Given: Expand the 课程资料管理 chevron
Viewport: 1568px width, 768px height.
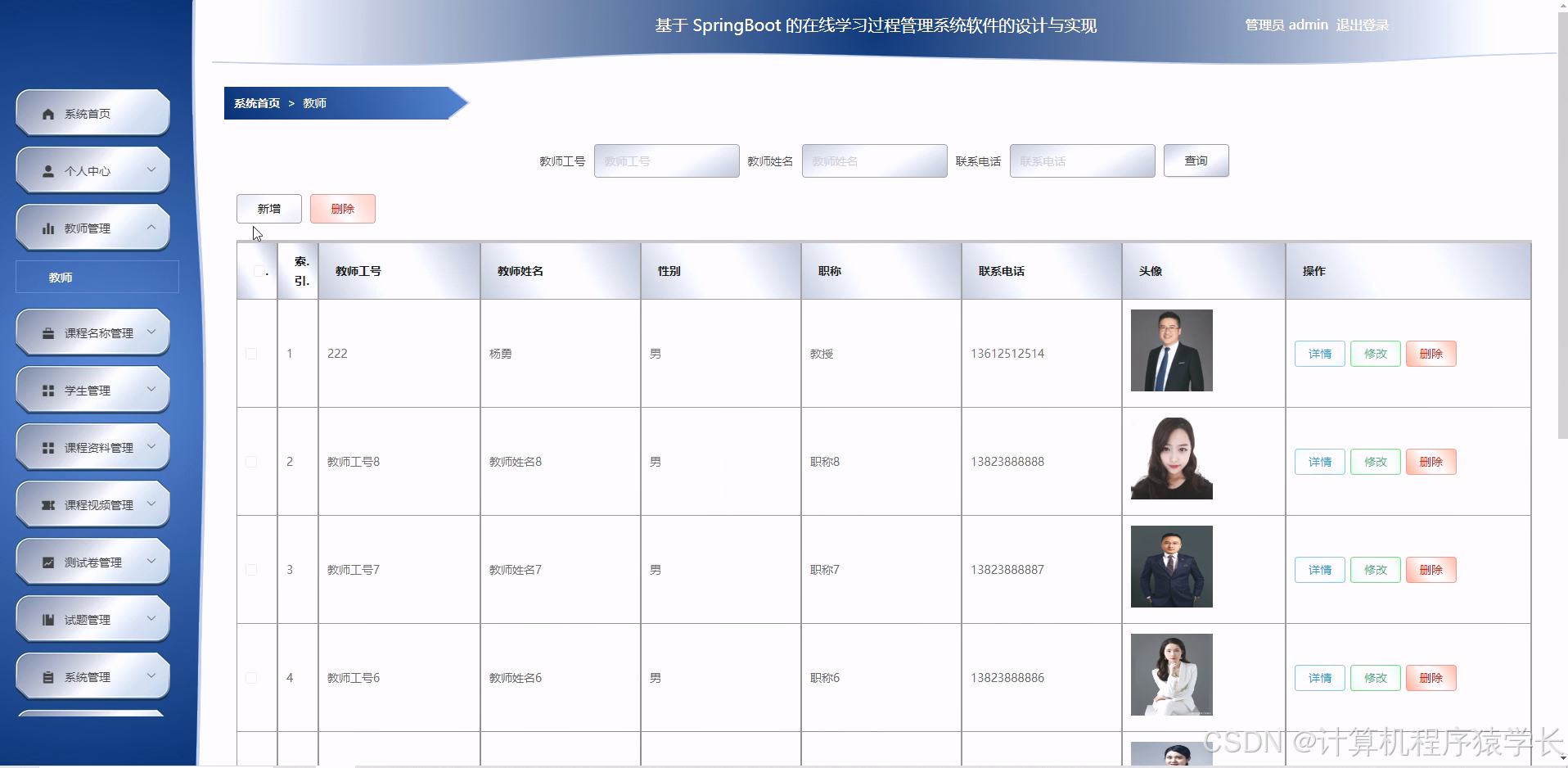Looking at the screenshot, I should click(151, 447).
